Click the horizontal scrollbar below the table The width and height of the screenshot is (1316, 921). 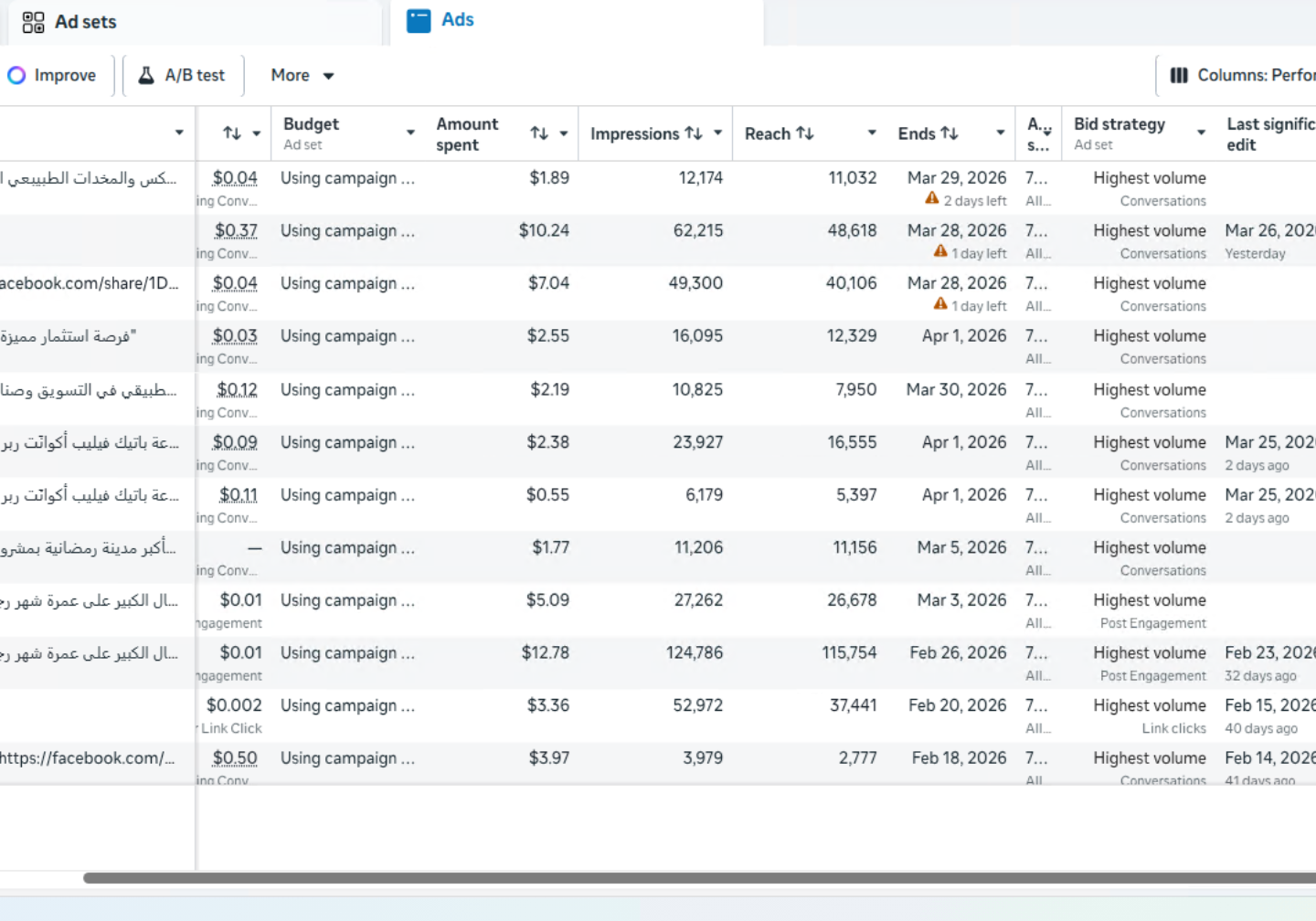point(695,878)
